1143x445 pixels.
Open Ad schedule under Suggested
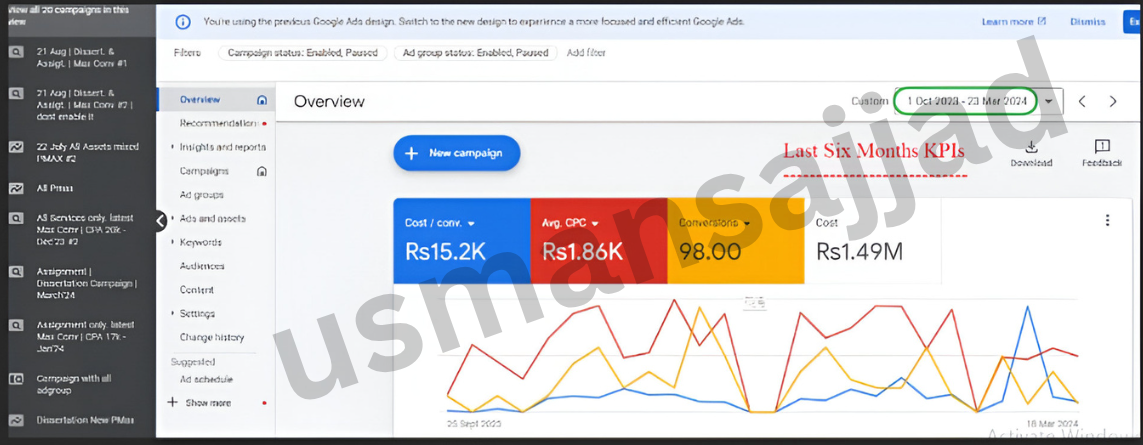(x=206, y=379)
